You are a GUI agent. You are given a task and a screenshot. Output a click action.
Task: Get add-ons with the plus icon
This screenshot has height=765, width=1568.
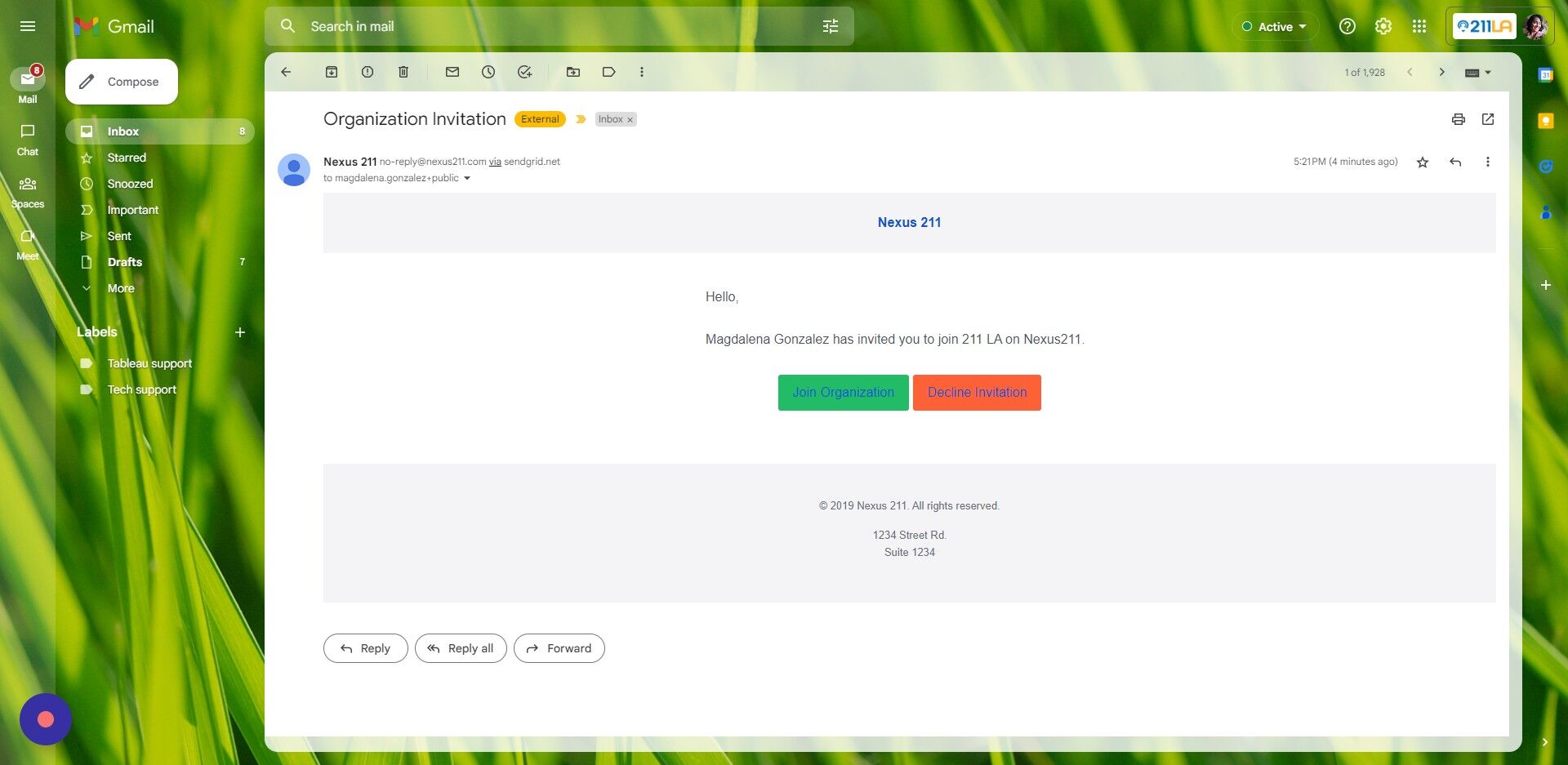pyautogui.click(x=1546, y=285)
